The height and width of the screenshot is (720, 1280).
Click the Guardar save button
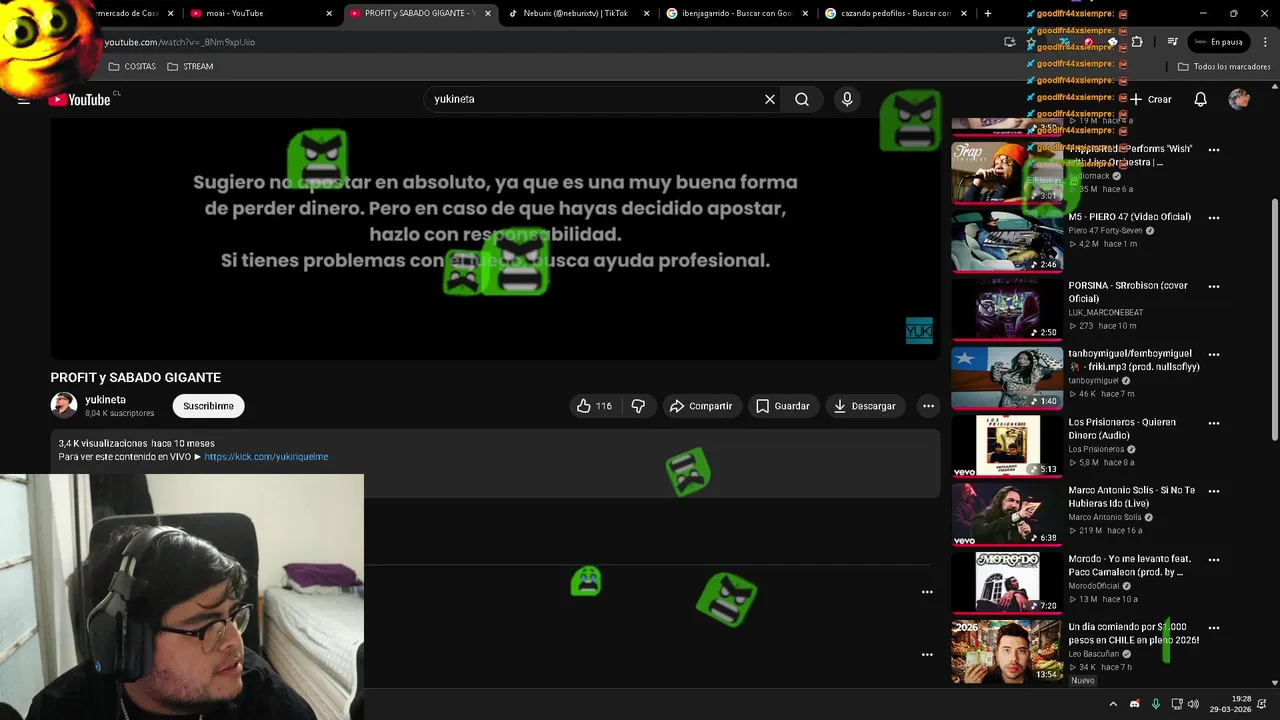[782, 406]
